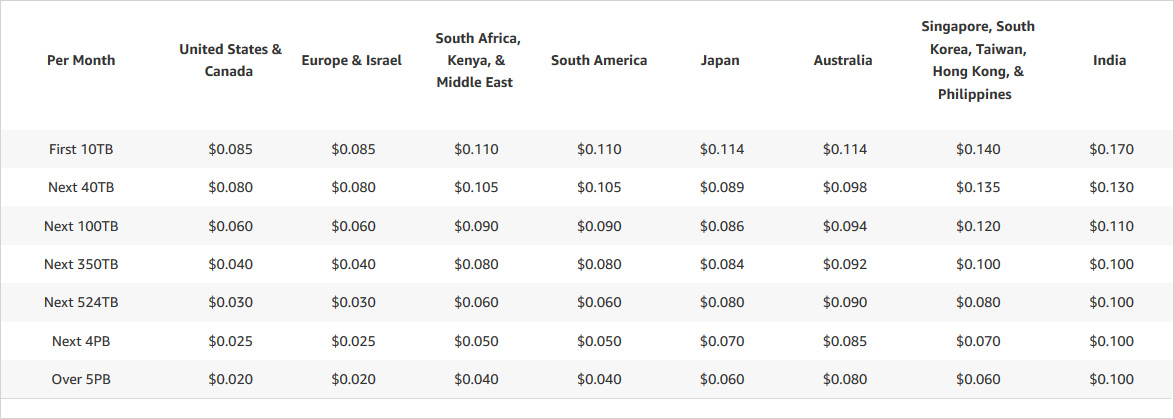
Task: Select the Next 40TB row label
Action: [81, 187]
